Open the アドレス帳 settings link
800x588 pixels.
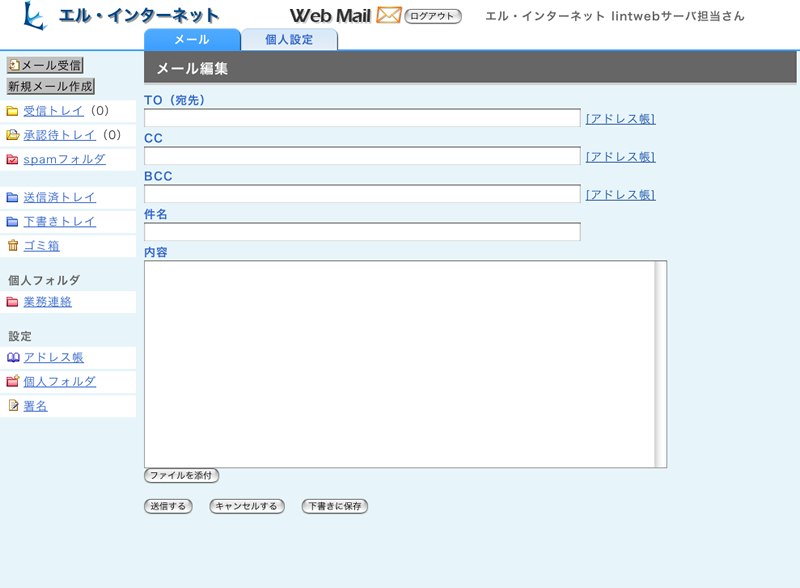(x=54, y=357)
